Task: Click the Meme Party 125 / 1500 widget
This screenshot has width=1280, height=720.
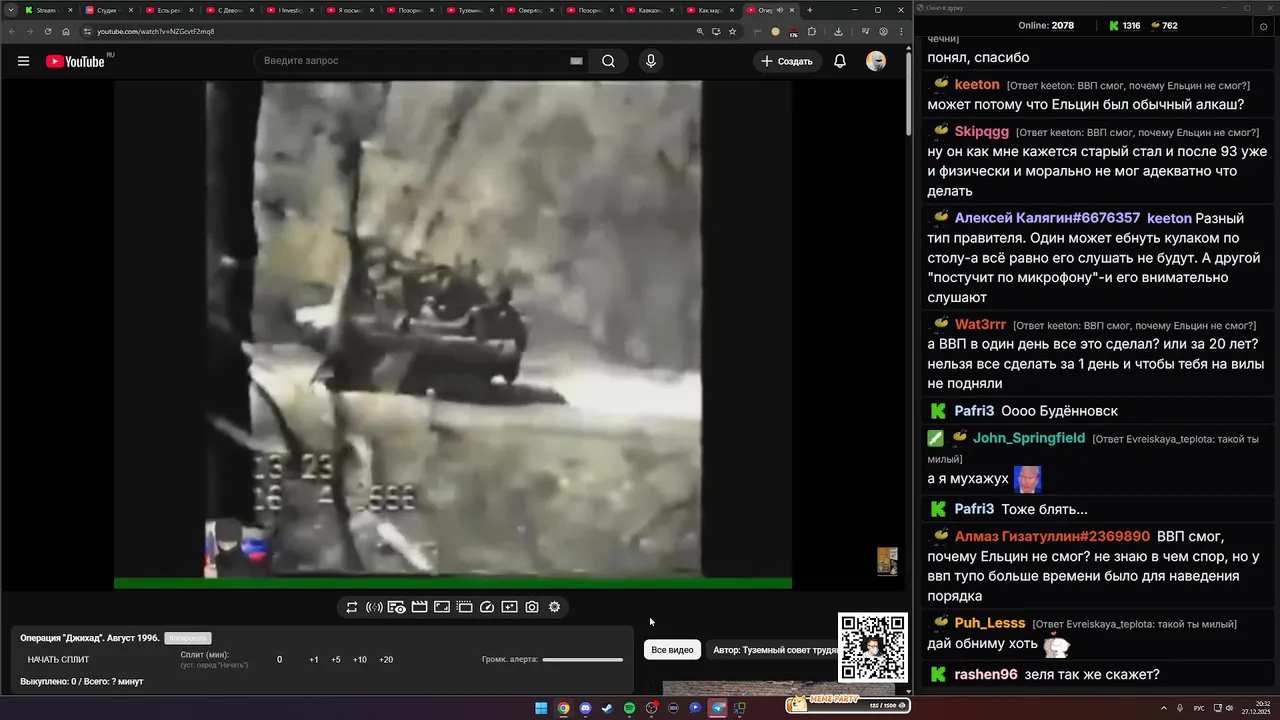Action: pyautogui.click(x=848, y=704)
